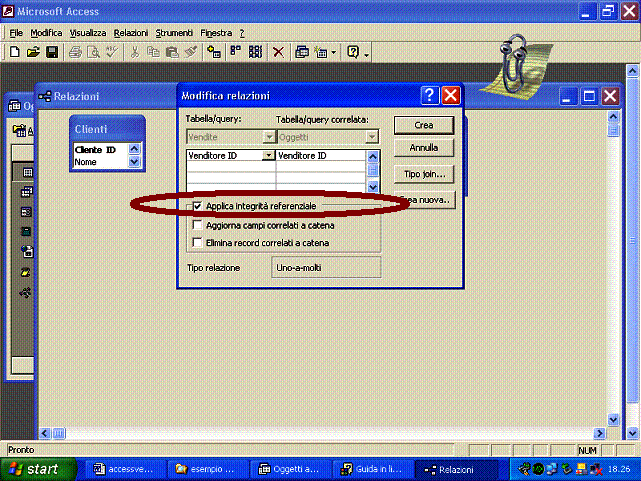Open the New Object dropdown arrow
This screenshot has width=641, height=481.
pos(334,53)
